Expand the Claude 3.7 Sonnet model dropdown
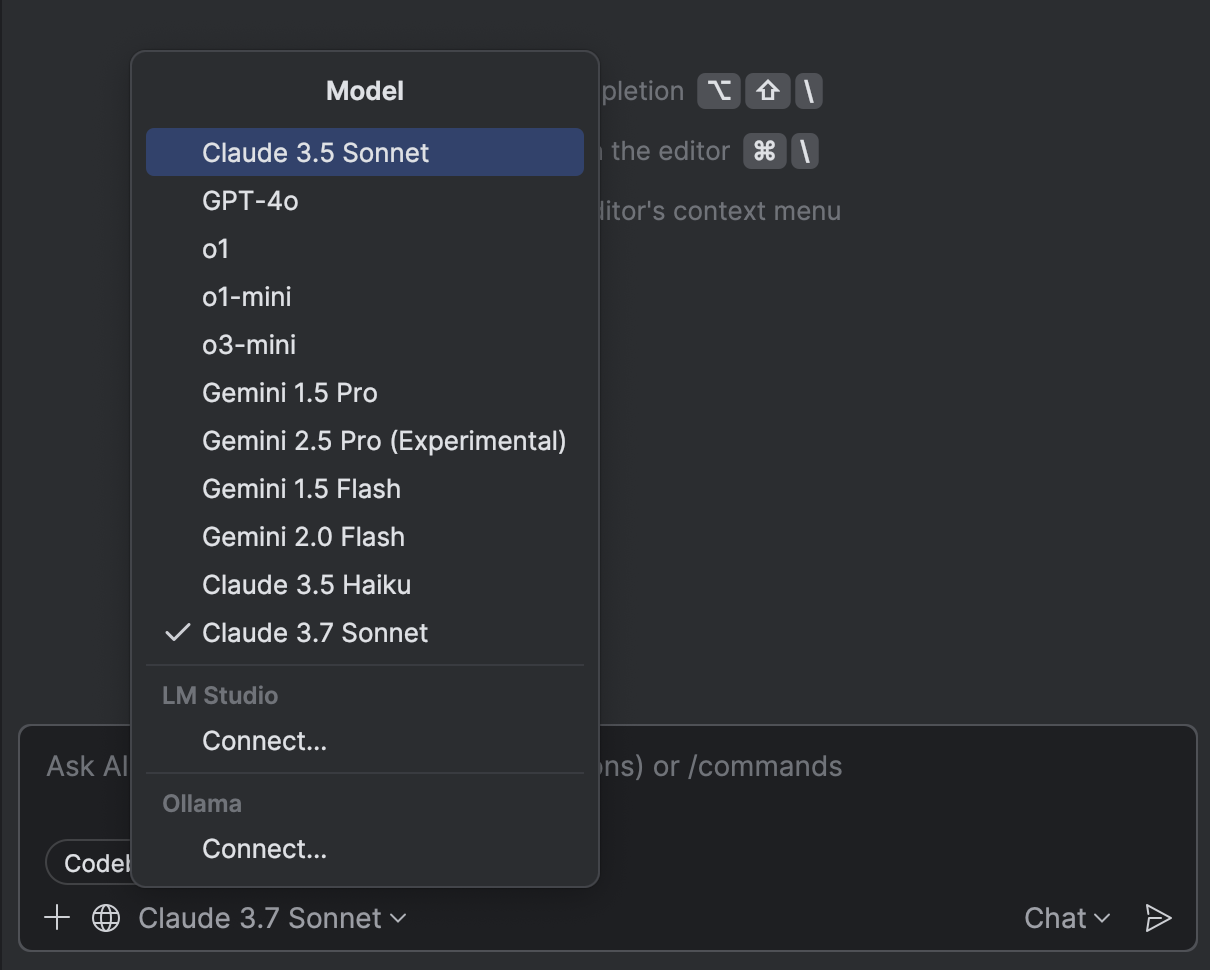The image size is (1210, 970). tap(272, 918)
